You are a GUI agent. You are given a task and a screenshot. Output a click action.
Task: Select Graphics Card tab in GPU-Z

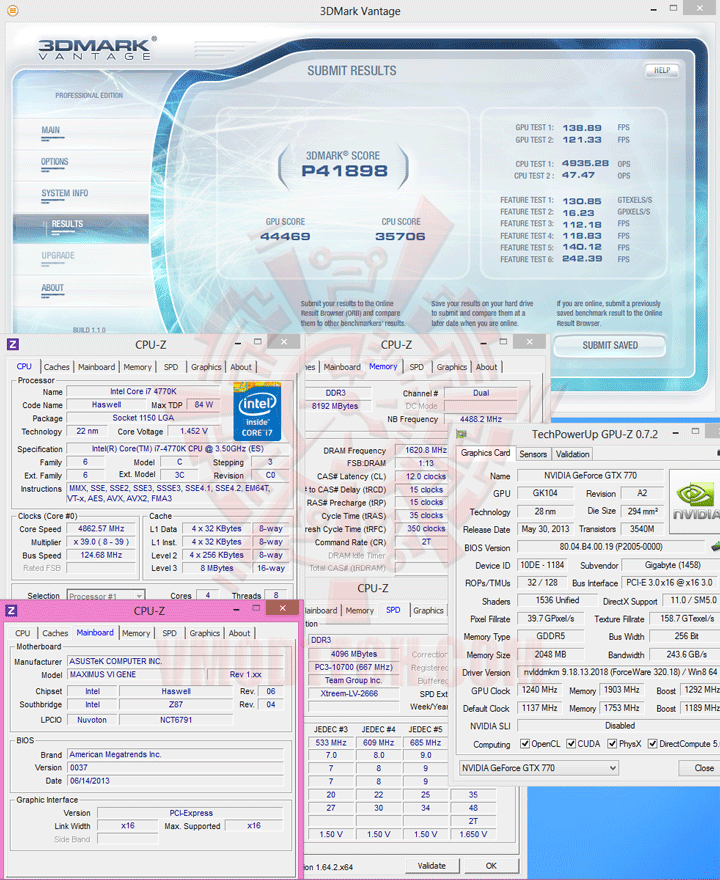[x=485, y=453]
